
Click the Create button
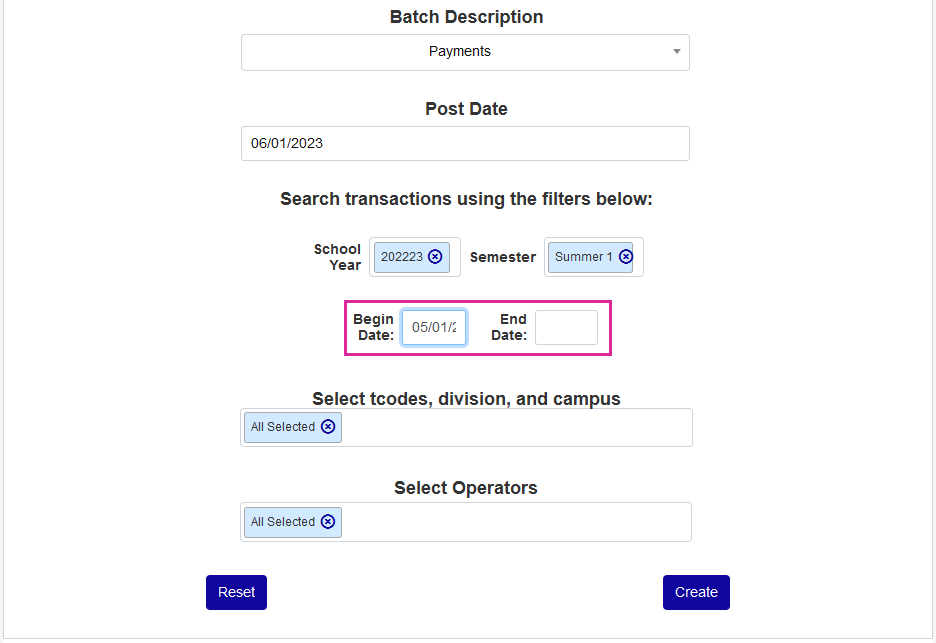696,592
